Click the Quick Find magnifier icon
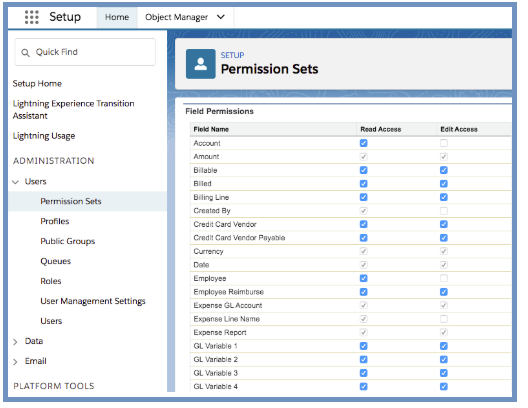The width and height of the screenshot is (528, 408). coord(26,53)
